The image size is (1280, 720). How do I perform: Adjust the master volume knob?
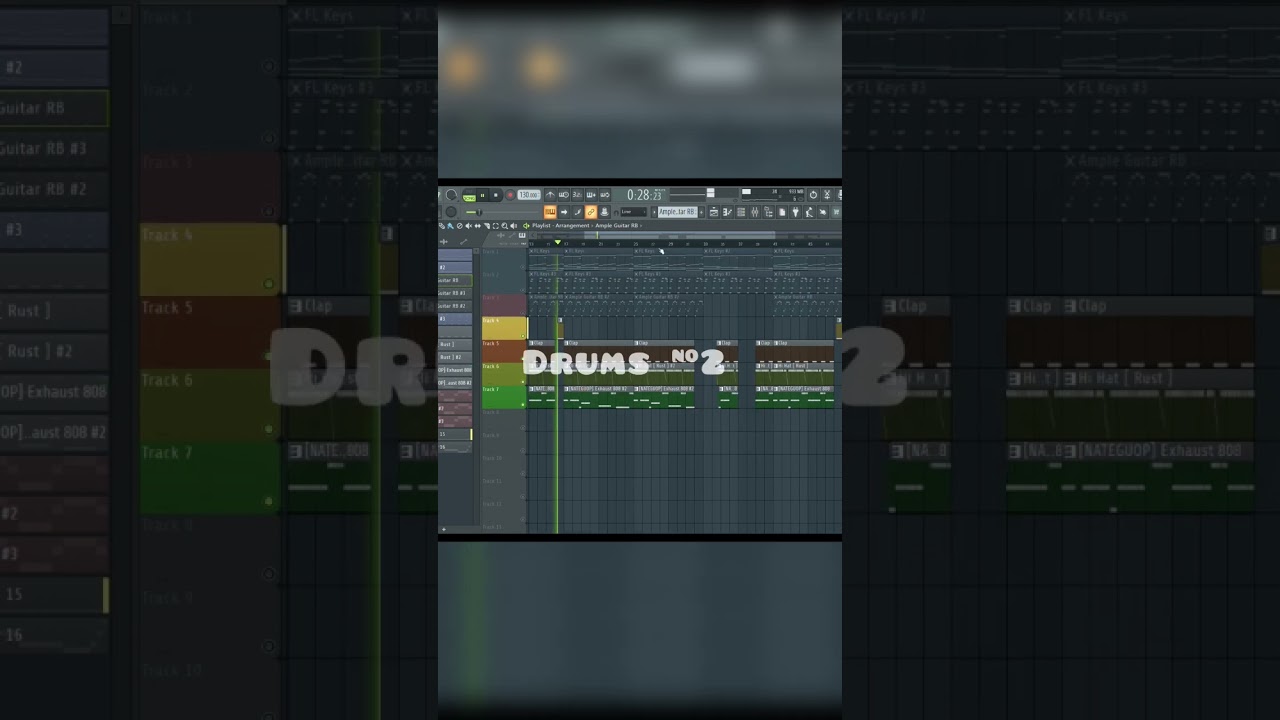pos(451,195)
